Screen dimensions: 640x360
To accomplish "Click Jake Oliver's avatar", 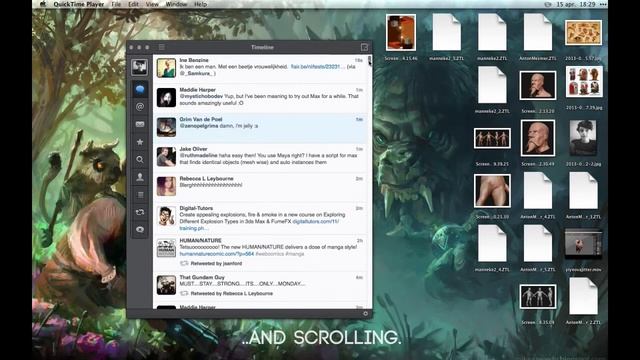I will click(166, 157).
